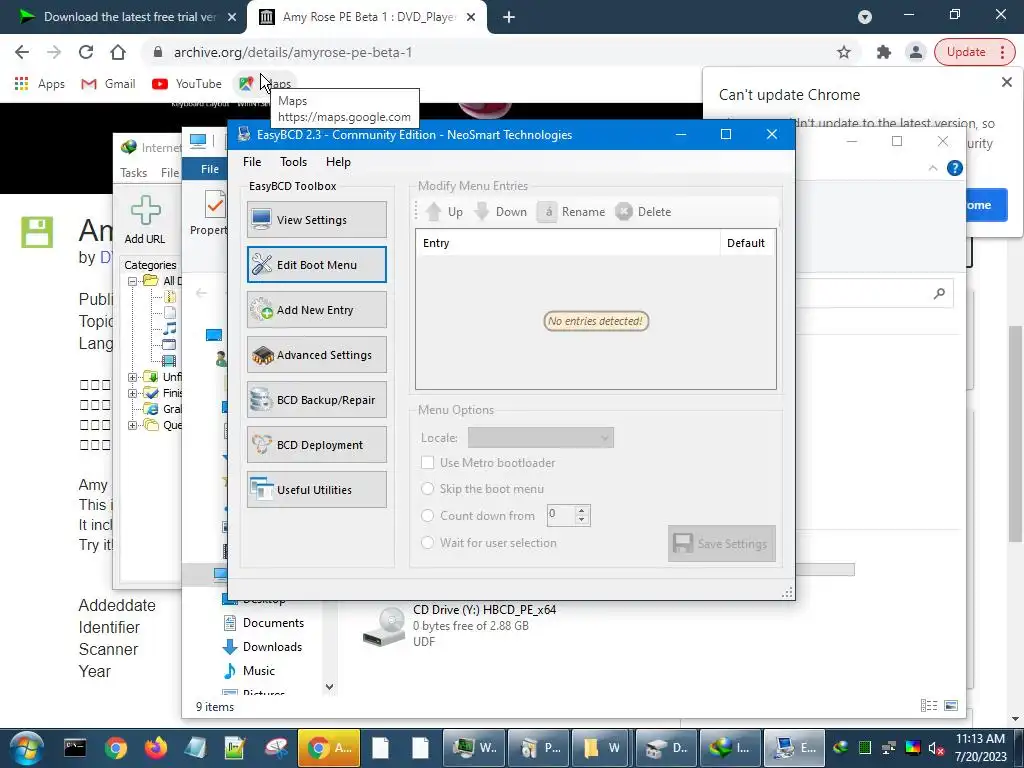The height and width of the screenshot is (768, 1024).
Task: Select Edit Boot Menu button
Action: pyautogui.click(x=317, y=264)
